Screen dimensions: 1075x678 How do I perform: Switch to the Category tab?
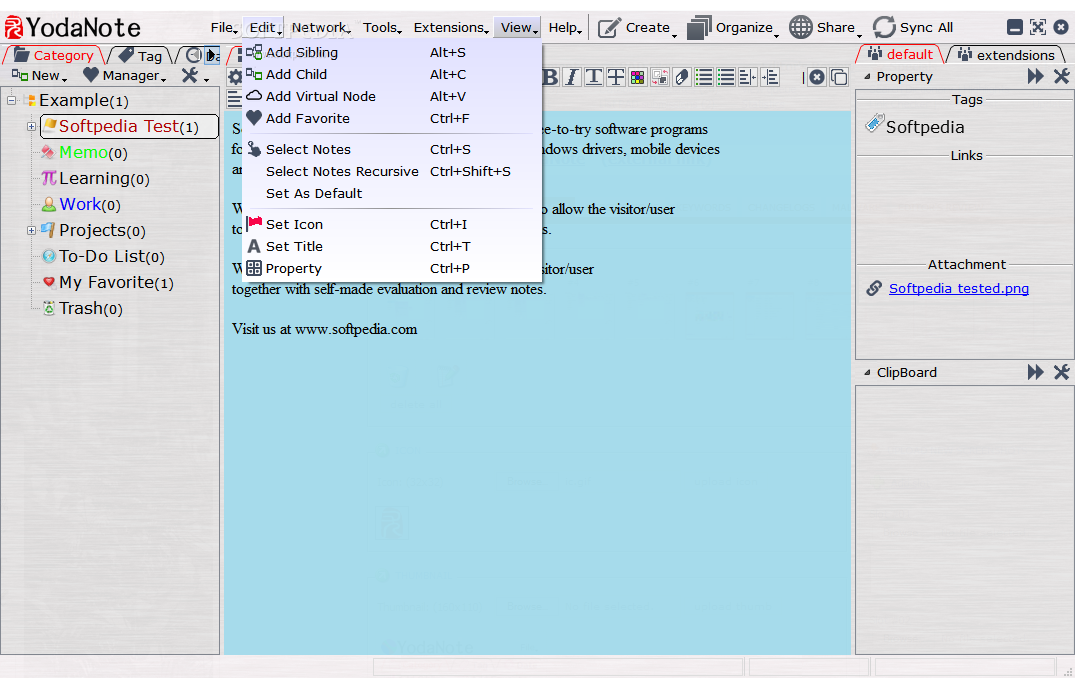pyautogui.click(x=53, y=55)
